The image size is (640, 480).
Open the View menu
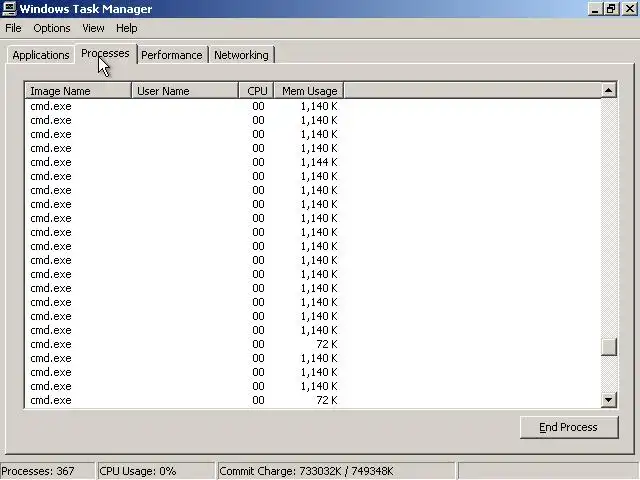(x=93, y=28)
